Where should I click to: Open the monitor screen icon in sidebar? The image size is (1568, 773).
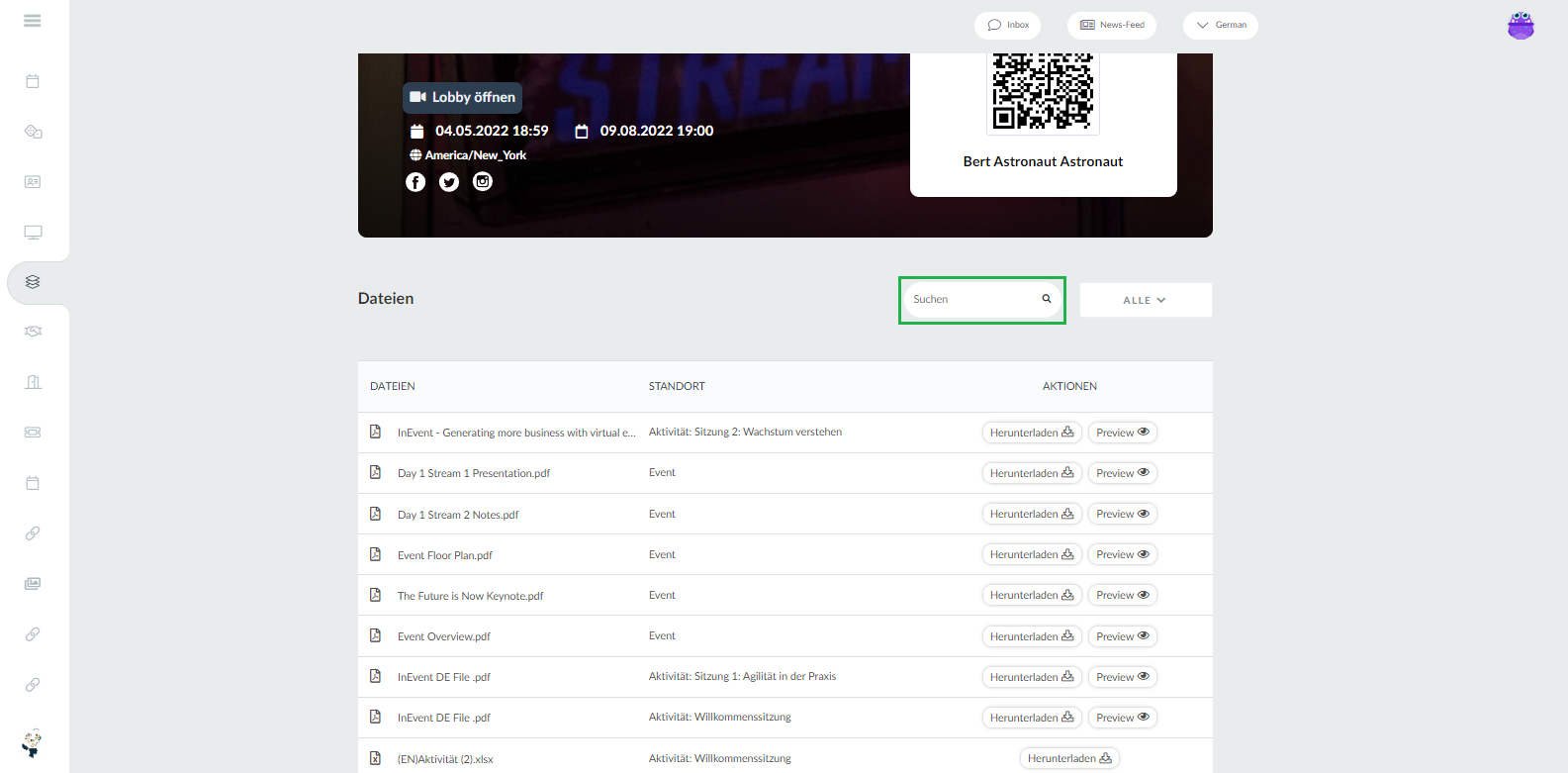(x=33, y=233)
